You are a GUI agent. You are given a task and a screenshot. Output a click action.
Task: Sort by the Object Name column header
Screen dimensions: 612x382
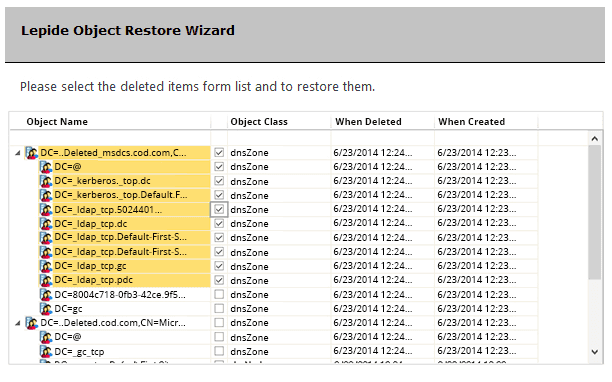57,122
